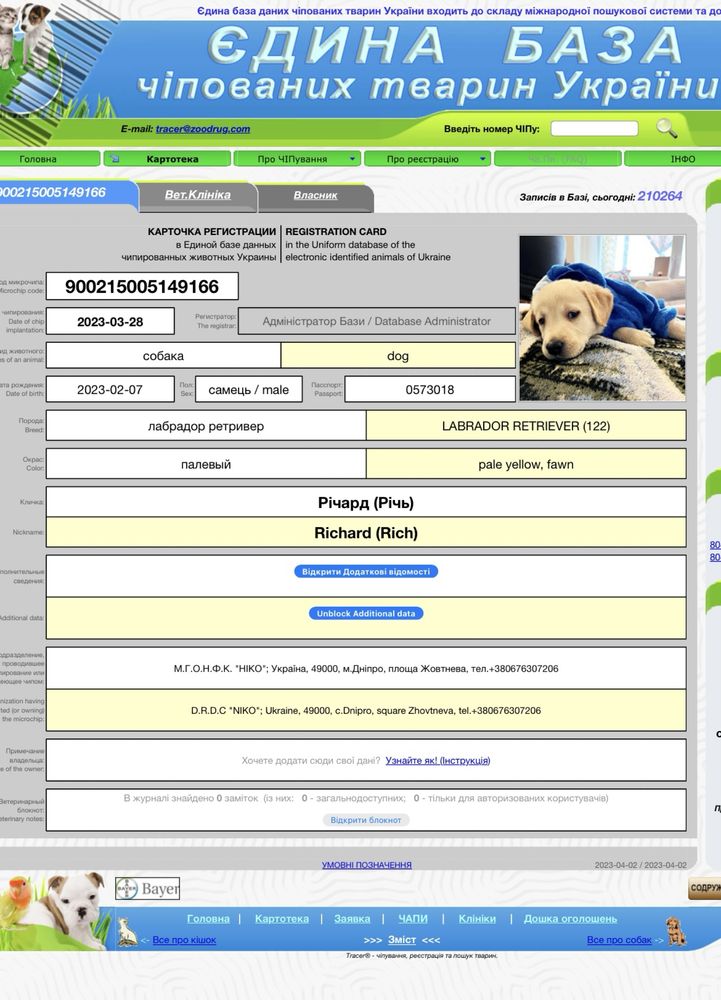
Task: Open the Все про собак link
Action: [619, 939]
